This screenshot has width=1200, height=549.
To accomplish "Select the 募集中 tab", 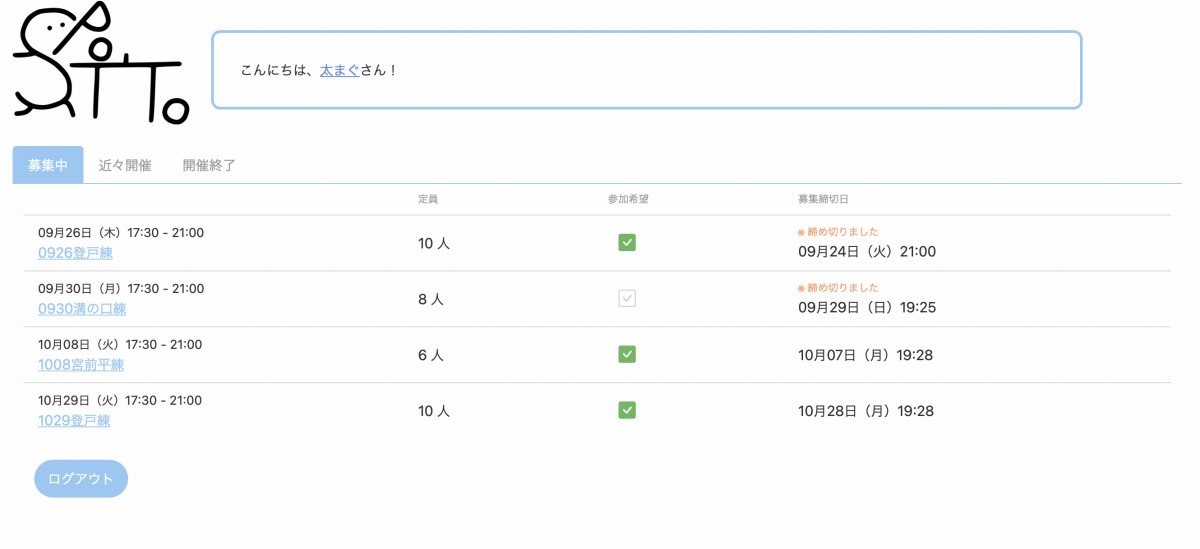I will pos(48,165).
